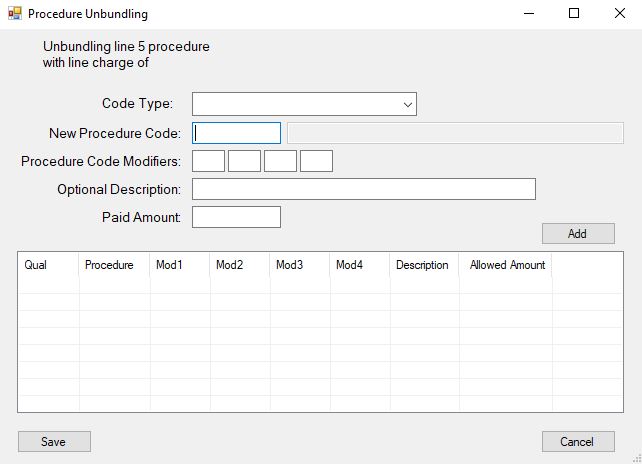642x464 pixels.
Task: Open the Code Type dropdown
Action: pyautogui.click(x=304, y=104)
